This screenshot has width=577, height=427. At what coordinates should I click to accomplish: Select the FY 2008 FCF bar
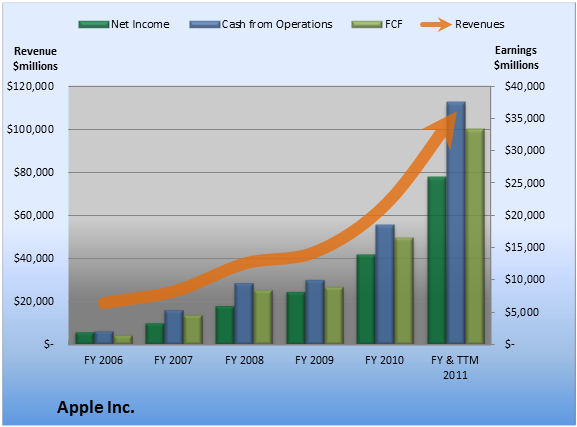263,317
